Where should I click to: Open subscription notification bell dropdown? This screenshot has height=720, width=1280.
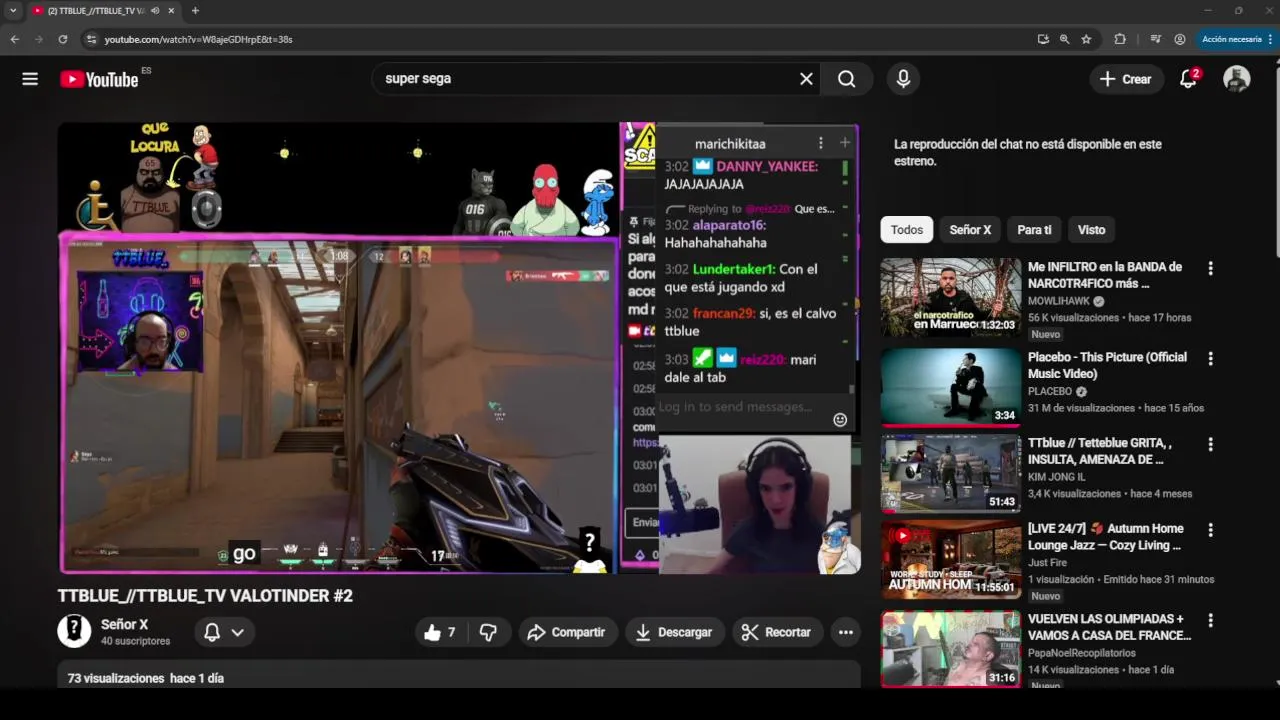point(224,632)
